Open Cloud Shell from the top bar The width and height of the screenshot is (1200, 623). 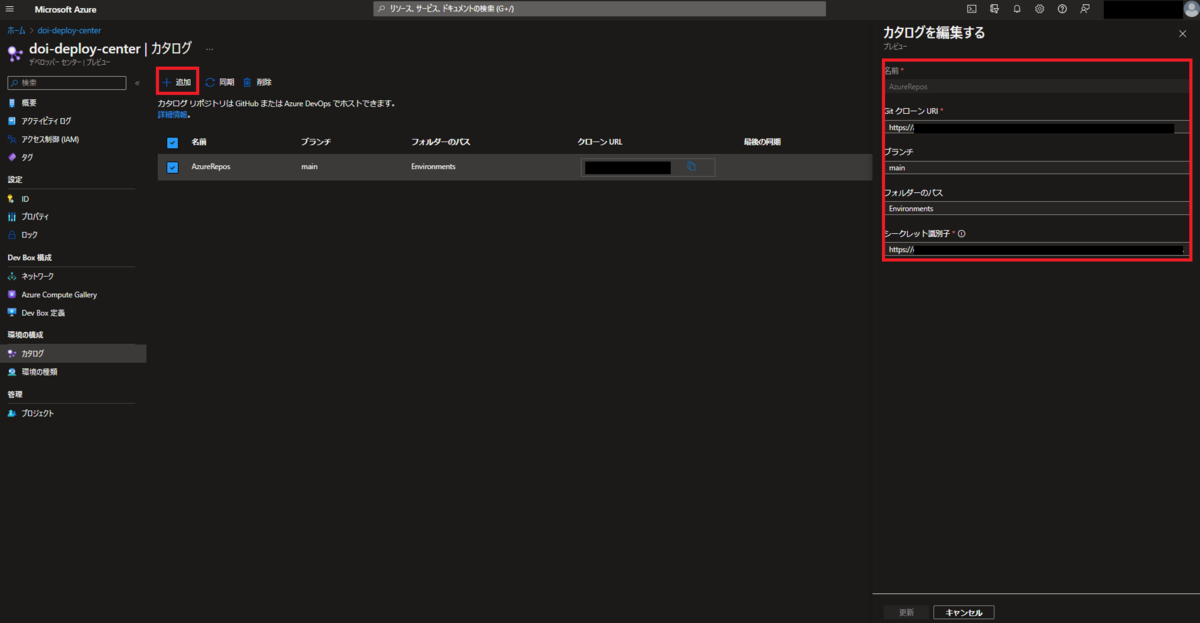click(x=972, y=9)
